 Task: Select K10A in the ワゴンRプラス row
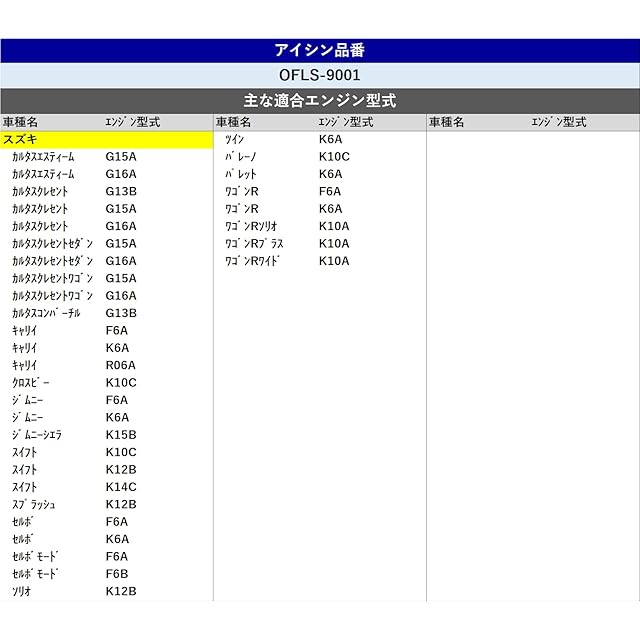(x=334, y=244)
